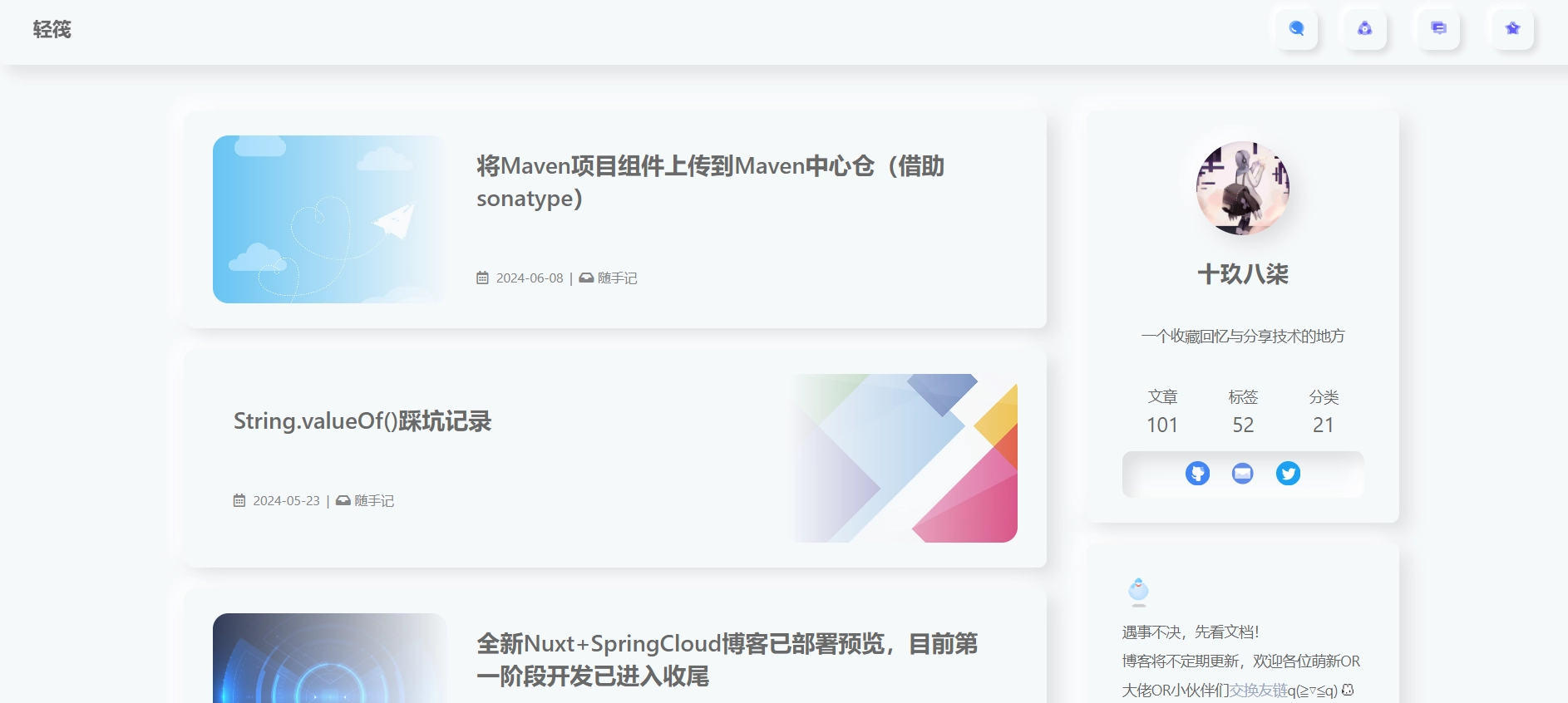Open the GitHub profile icon
The width and height of the screenshot is (1568, 703).
1197,474
